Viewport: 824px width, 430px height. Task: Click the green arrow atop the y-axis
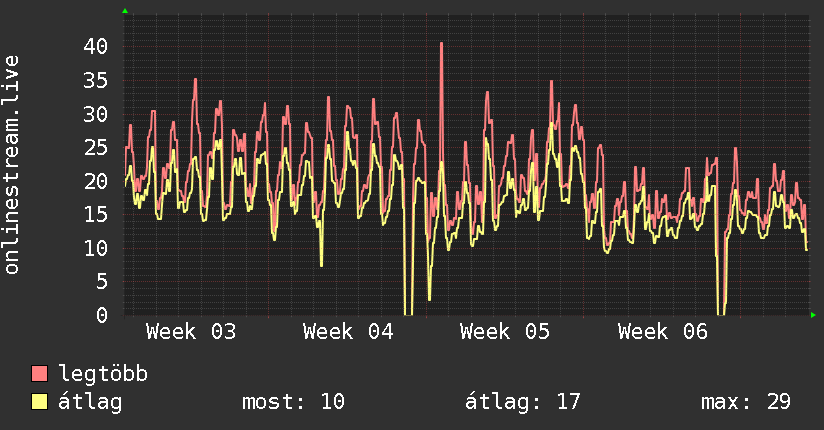(125, 11)
